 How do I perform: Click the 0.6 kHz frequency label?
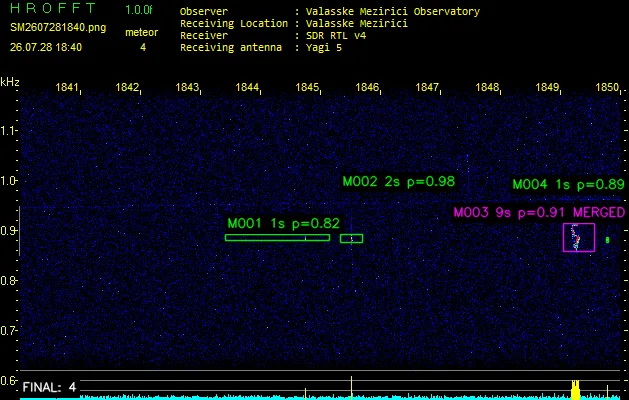8,380
